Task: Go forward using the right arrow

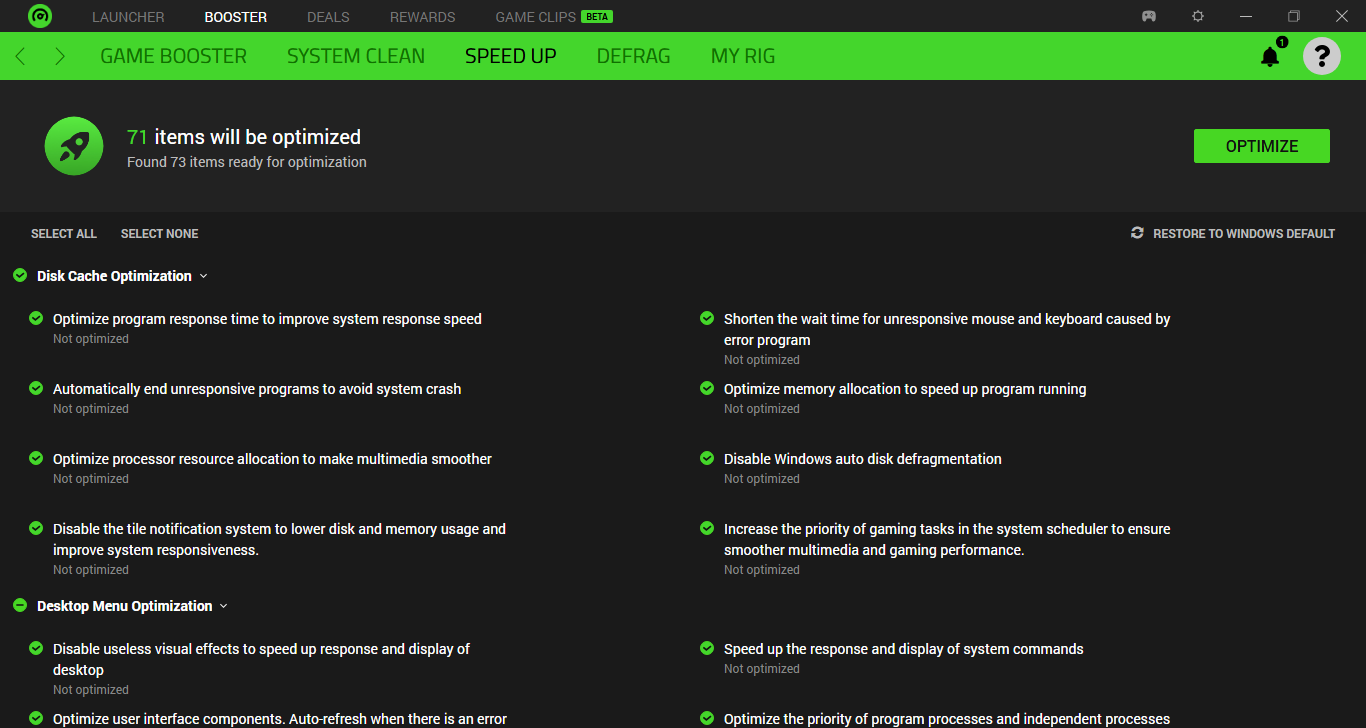Action: 60,56
